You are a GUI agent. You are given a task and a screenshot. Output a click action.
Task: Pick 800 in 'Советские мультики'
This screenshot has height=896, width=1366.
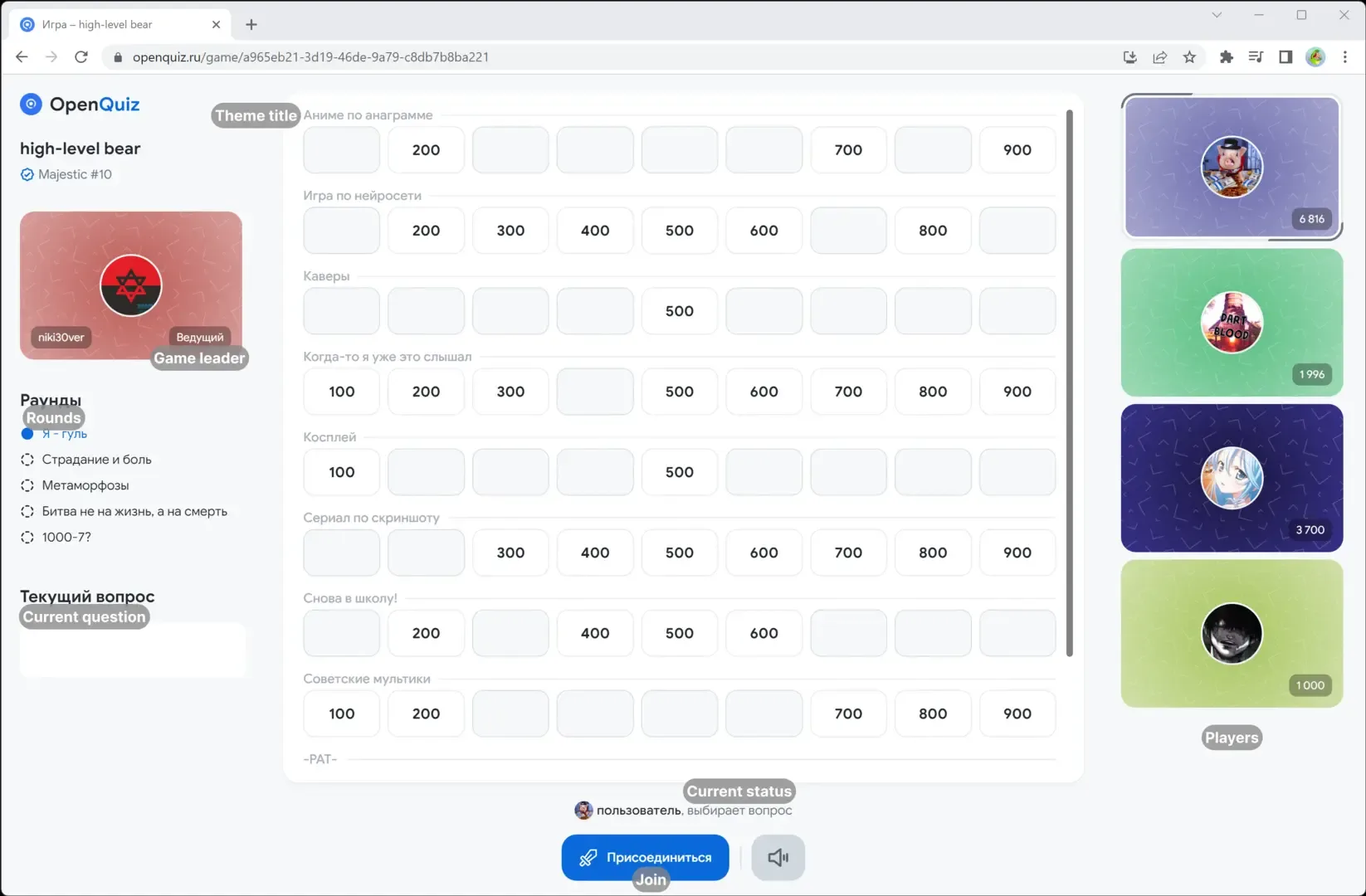(x=933, y=713)
